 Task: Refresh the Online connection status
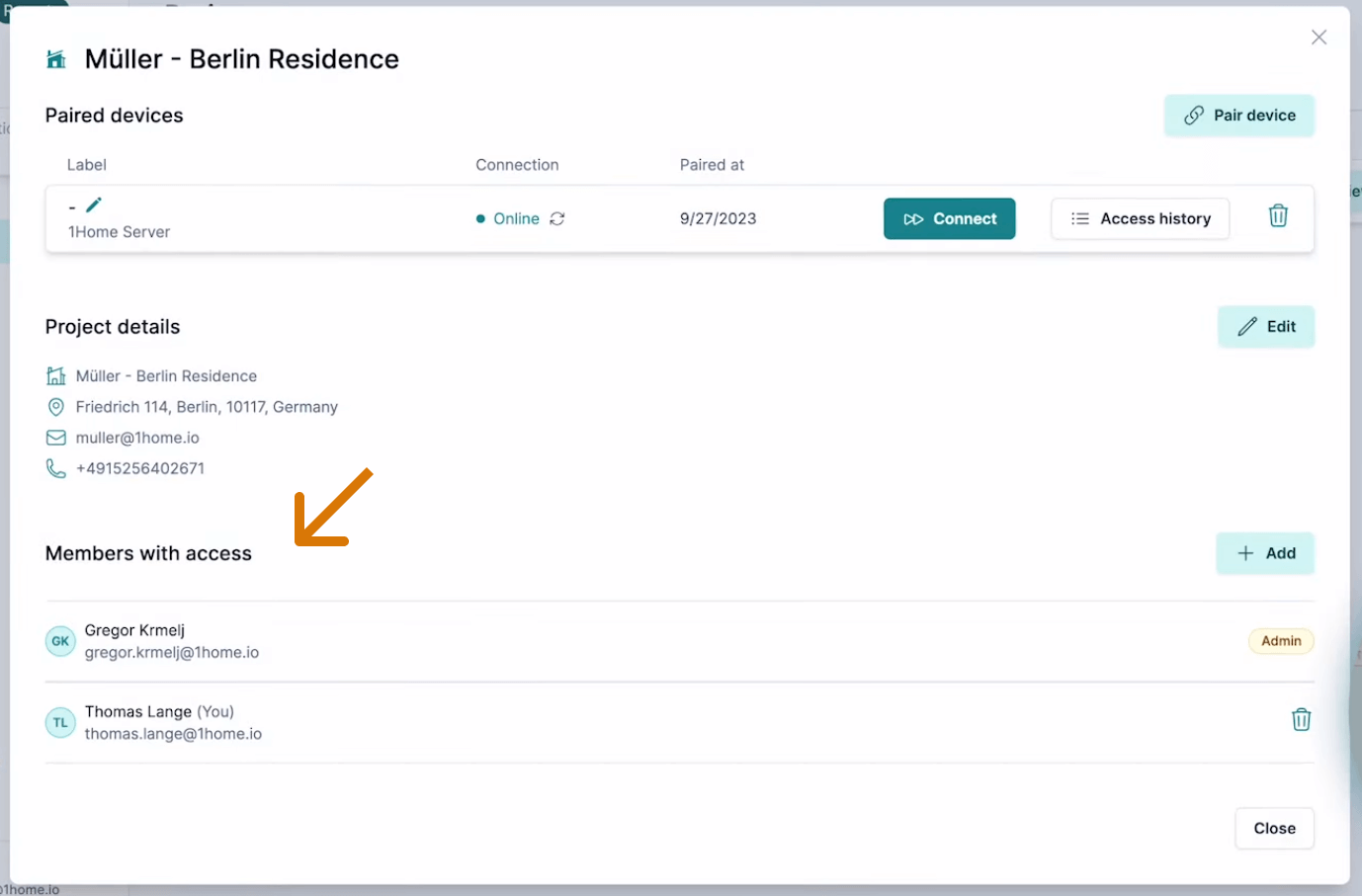coord(557,218)
